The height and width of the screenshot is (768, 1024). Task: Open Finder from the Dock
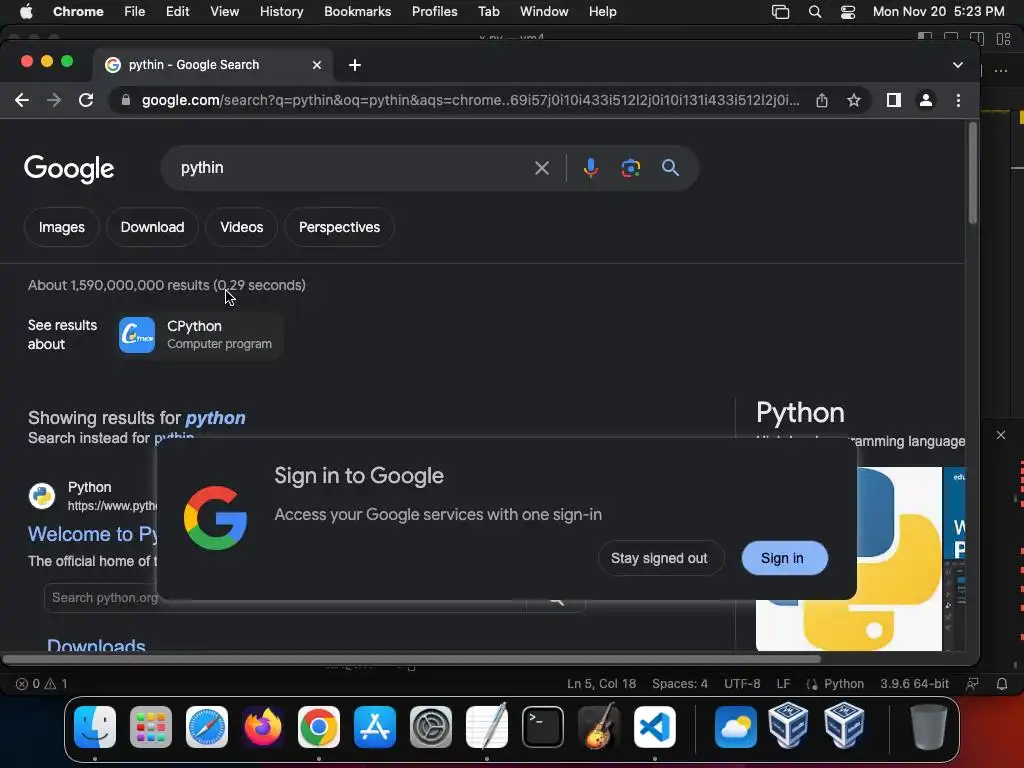[95, 727]
